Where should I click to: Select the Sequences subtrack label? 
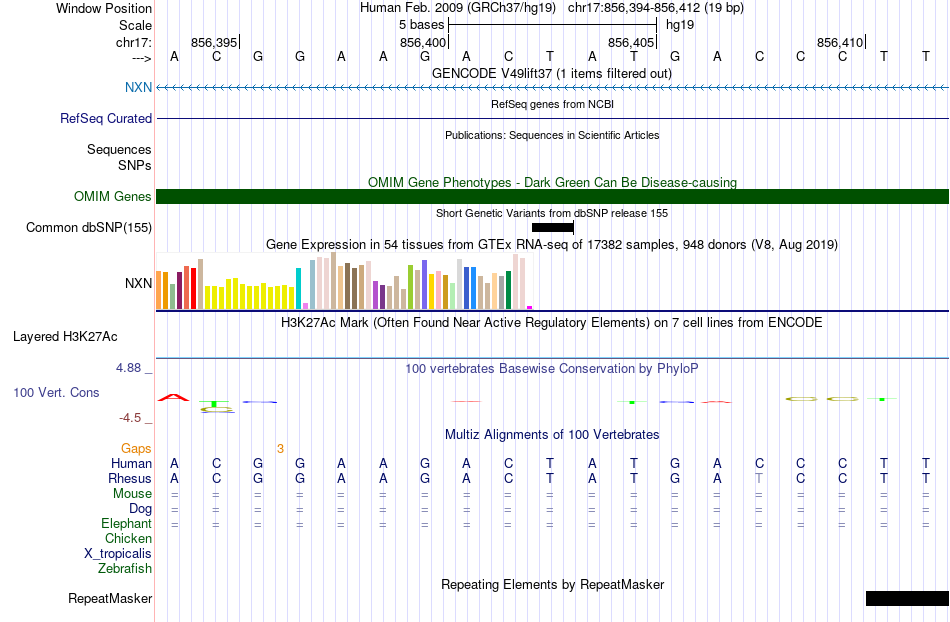119,149
